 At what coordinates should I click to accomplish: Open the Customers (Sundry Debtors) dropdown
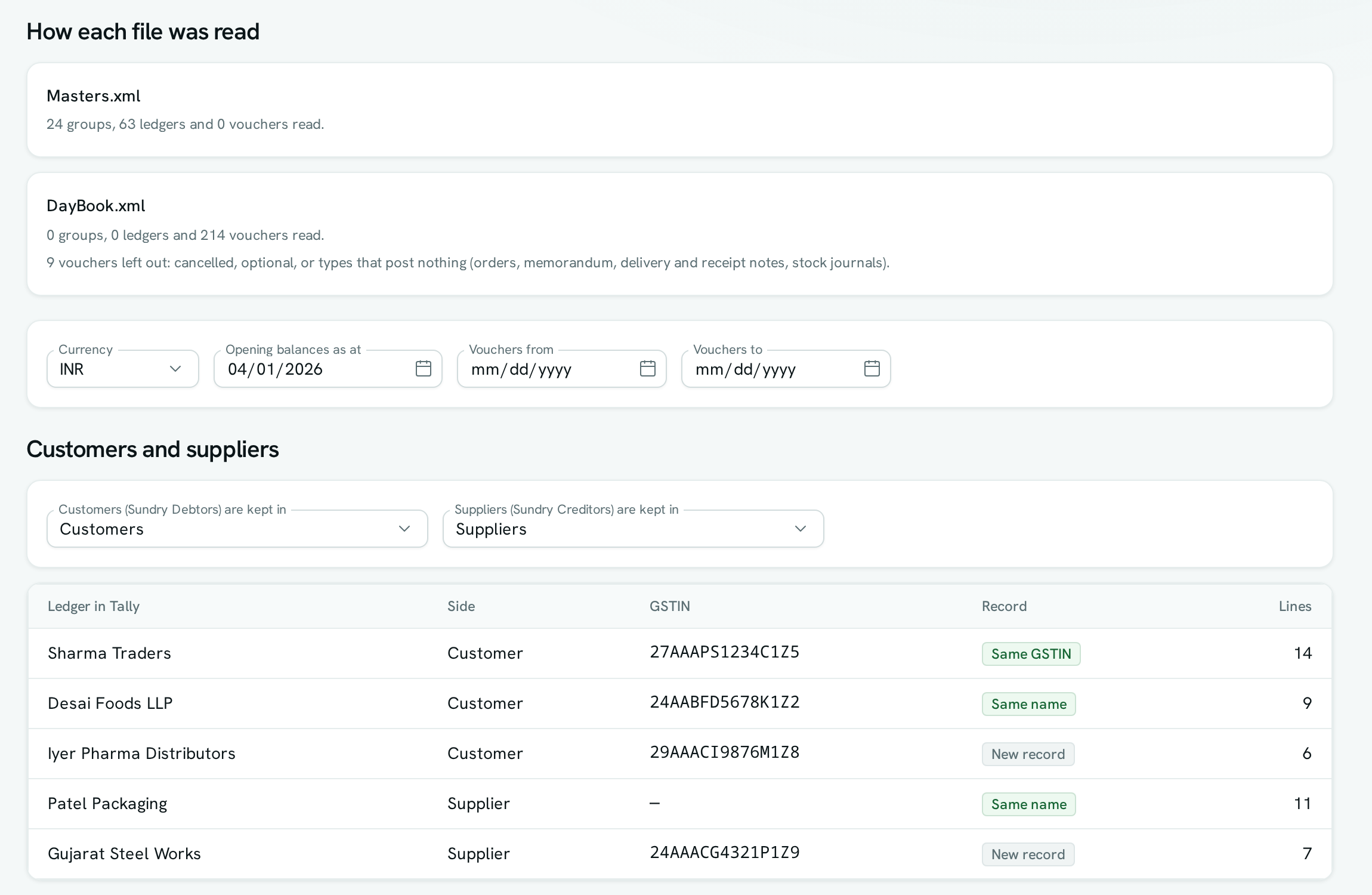[237, 529]
